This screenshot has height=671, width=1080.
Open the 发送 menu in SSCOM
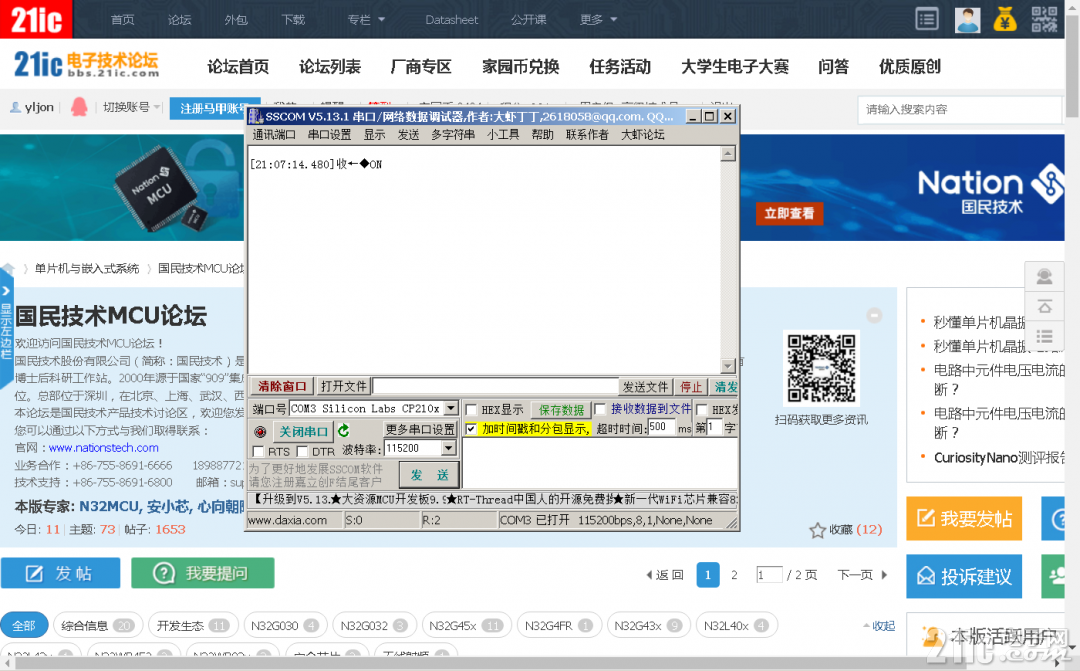pyautogui.click(x=408, y=135)
